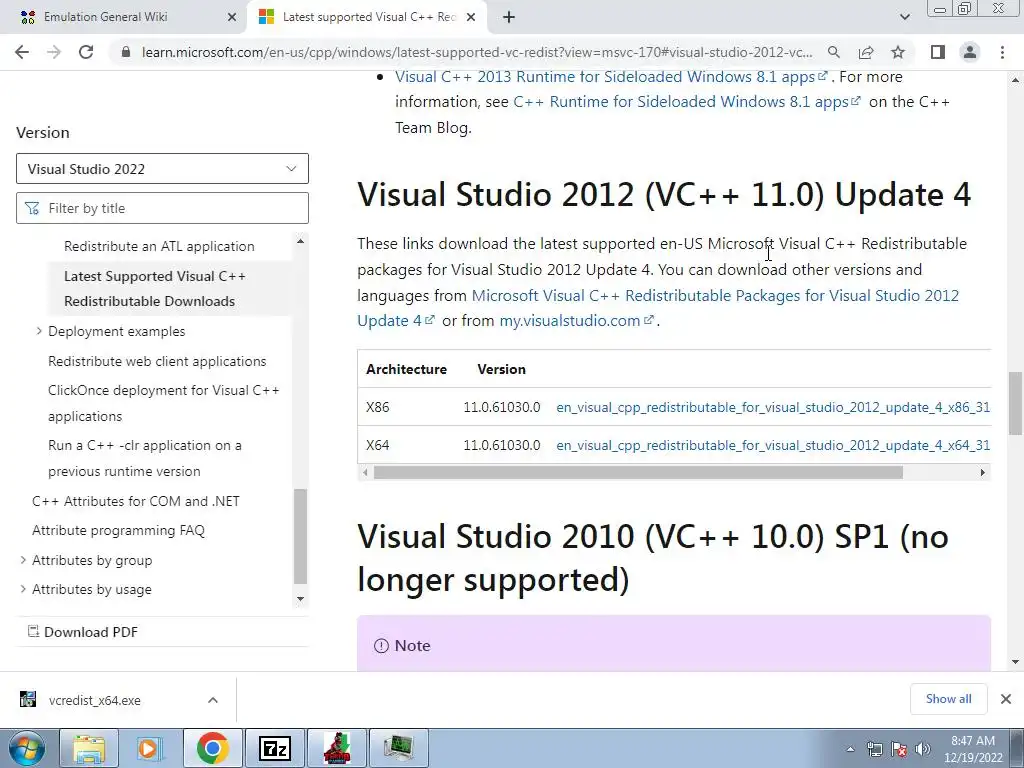Expand Attributes by group
Image resolution: width=1024 pixels, height=768 pixels.
coord(23,560)
